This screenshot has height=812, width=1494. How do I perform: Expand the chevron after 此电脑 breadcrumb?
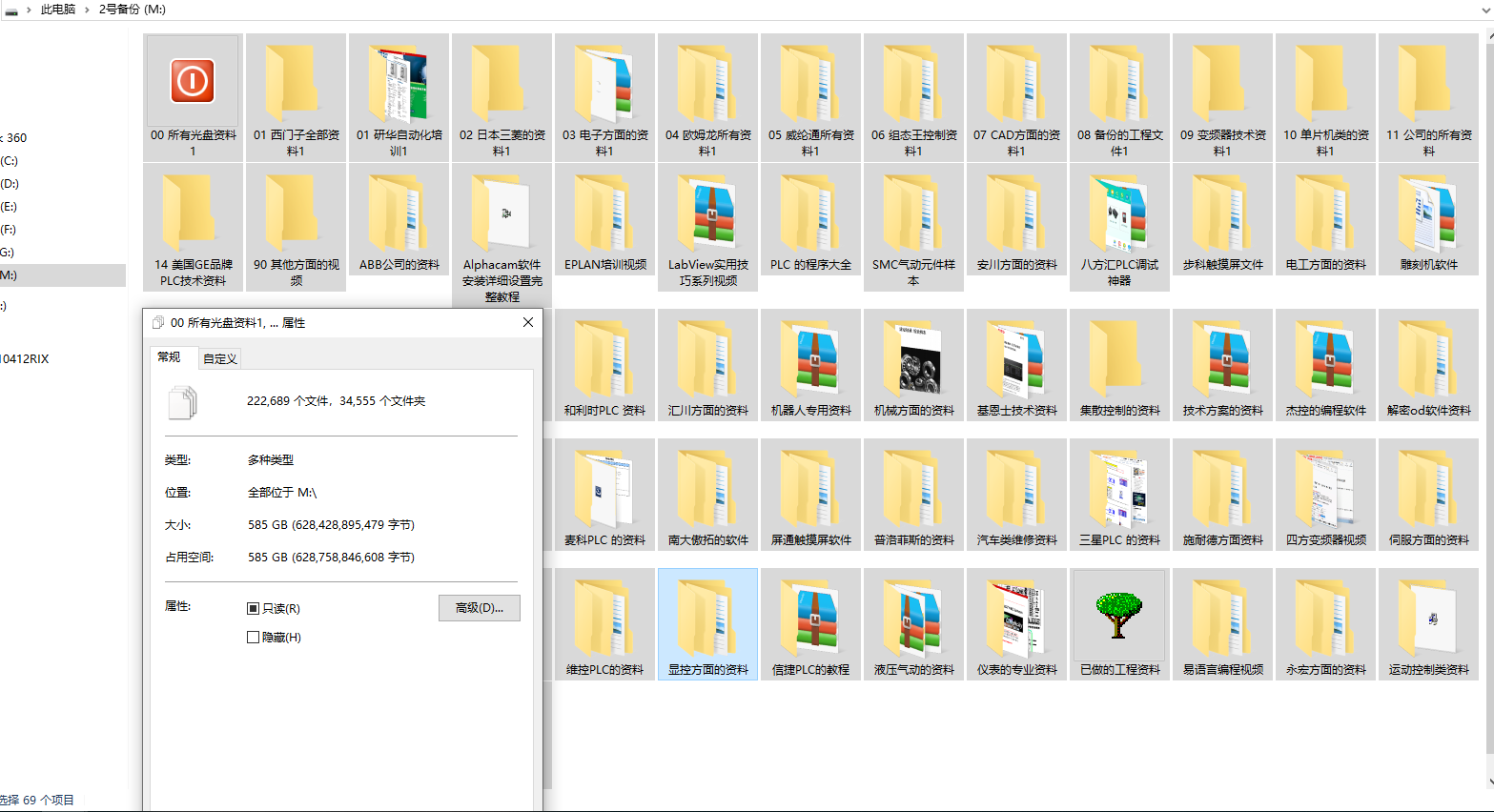[87, 10]
